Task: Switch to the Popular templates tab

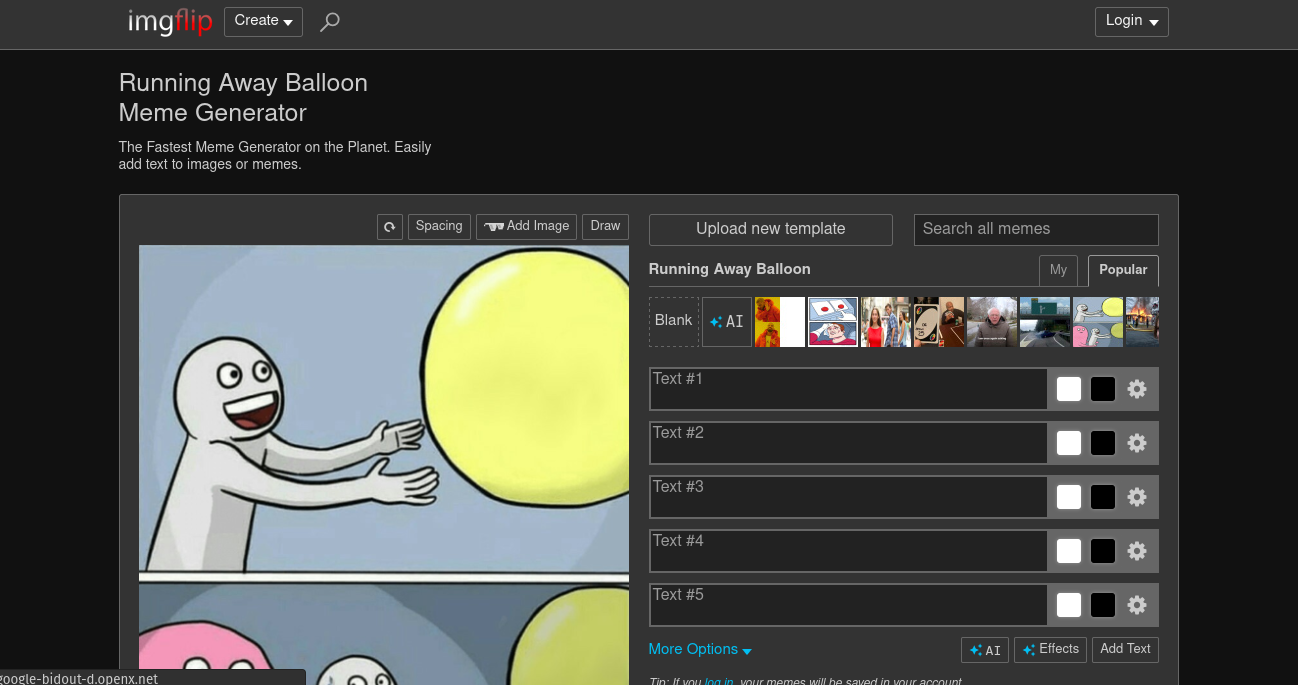Action: click(x=1122, y=270)
